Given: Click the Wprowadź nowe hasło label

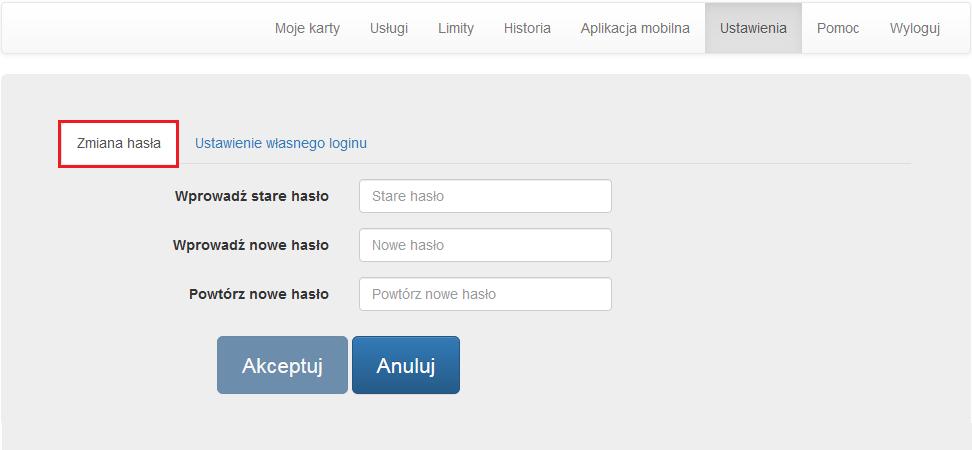Looking at the screenshot, I should (250, 245).
